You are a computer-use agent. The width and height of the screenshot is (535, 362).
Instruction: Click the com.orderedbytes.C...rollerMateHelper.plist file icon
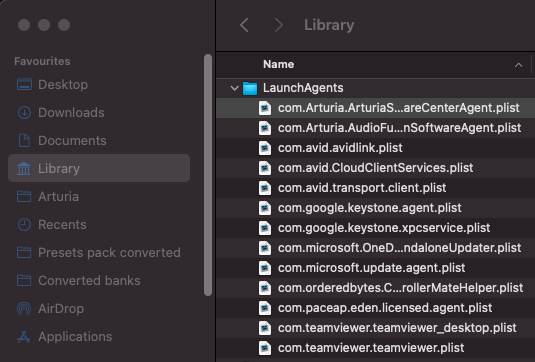click(x=265, y=288)
